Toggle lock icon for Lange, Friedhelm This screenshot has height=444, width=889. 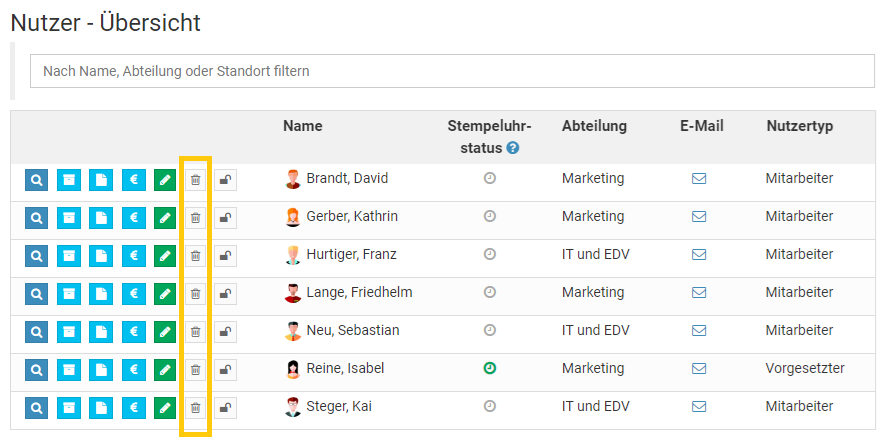[x=226, y=294]
